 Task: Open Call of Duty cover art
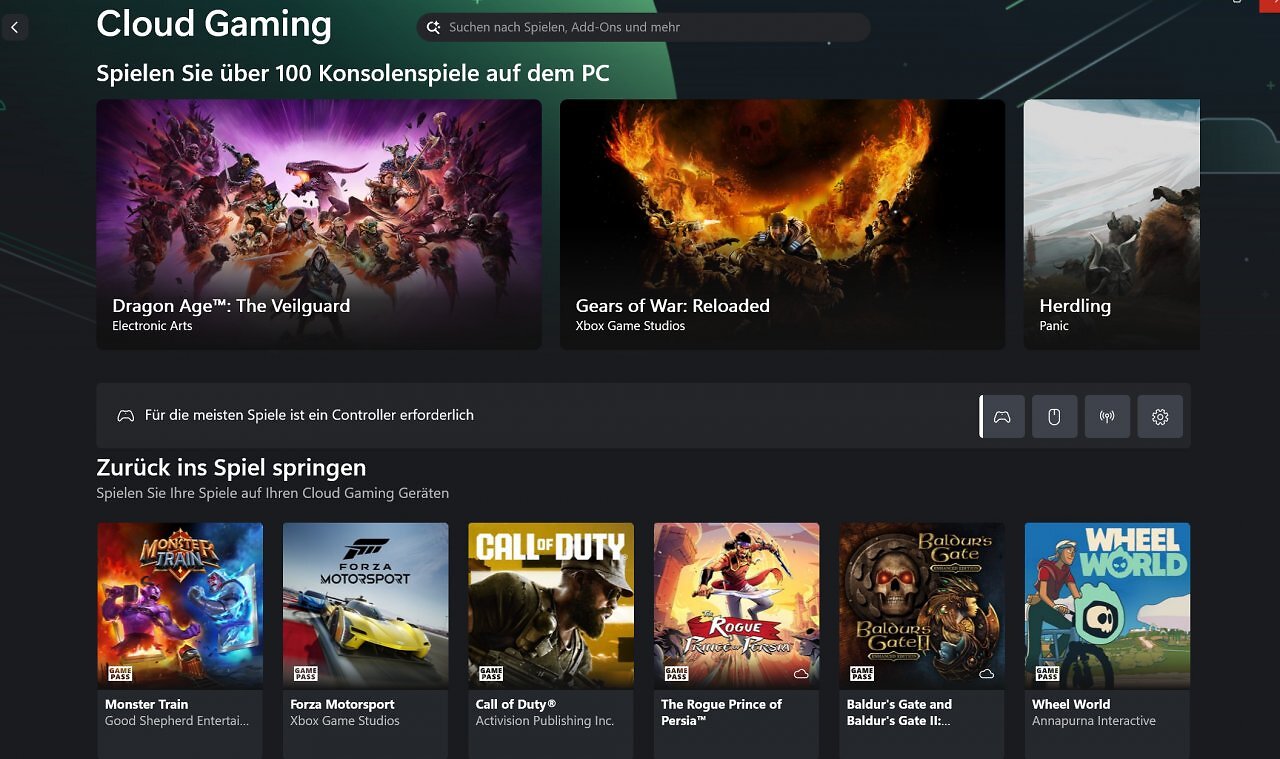551,605
